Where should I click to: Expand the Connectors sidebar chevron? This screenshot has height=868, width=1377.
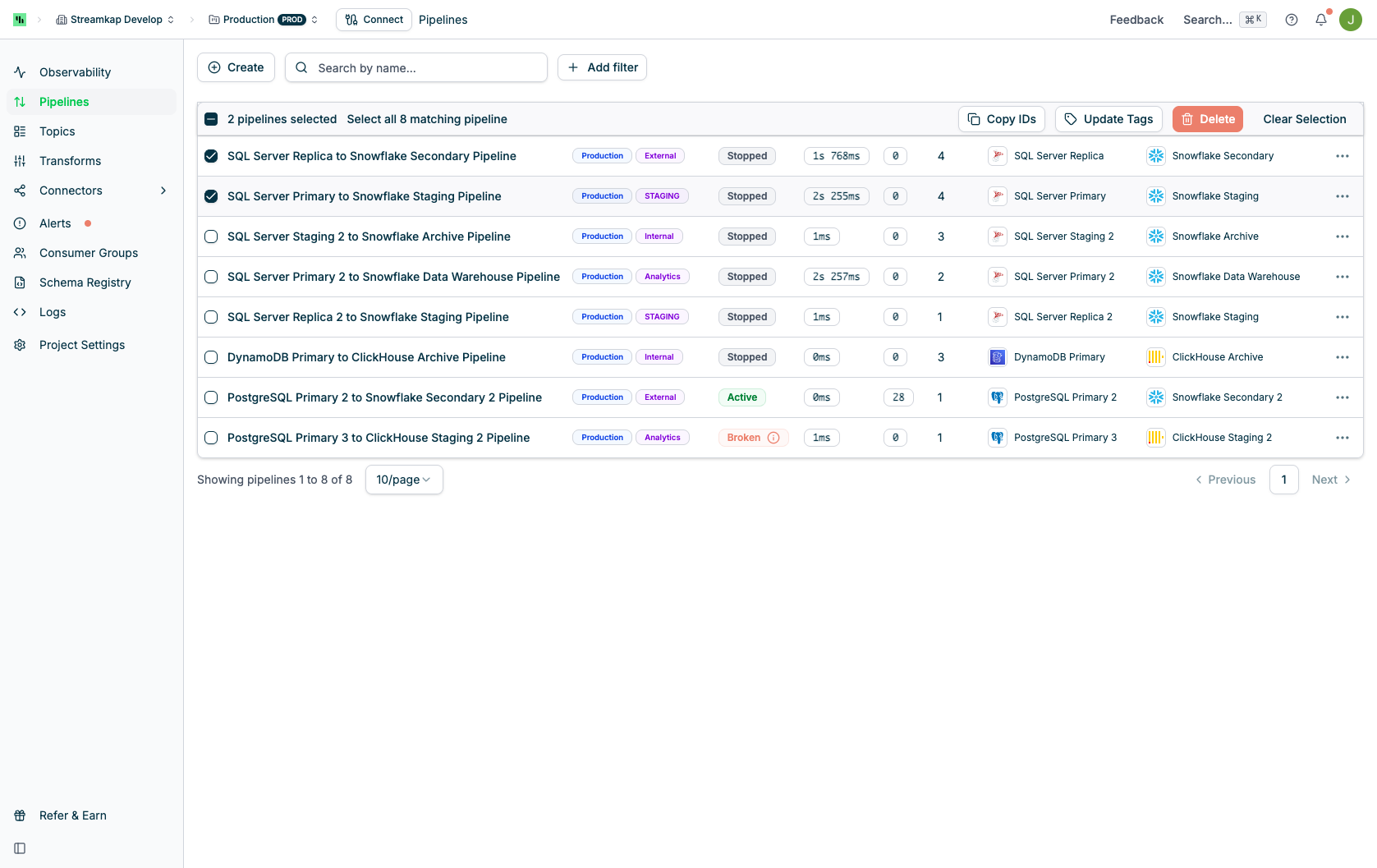(163, 191)
